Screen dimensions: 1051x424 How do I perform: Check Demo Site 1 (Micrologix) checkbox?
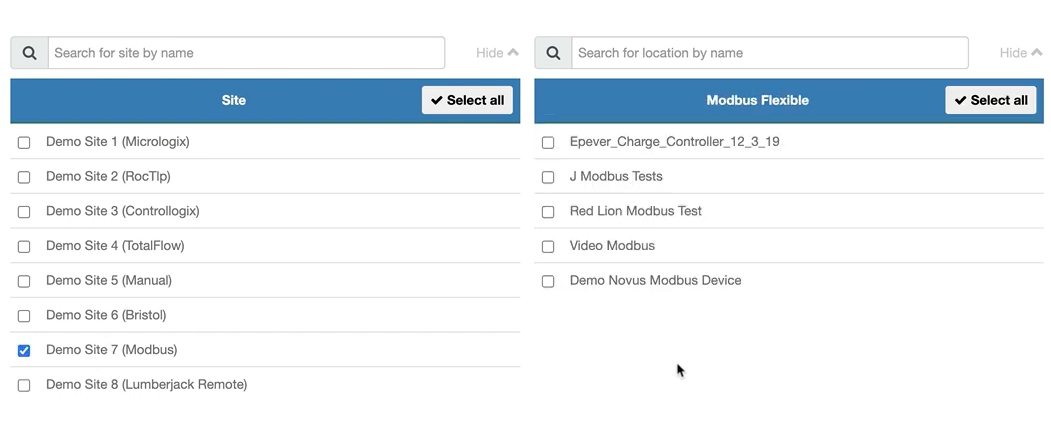point(24,142)
